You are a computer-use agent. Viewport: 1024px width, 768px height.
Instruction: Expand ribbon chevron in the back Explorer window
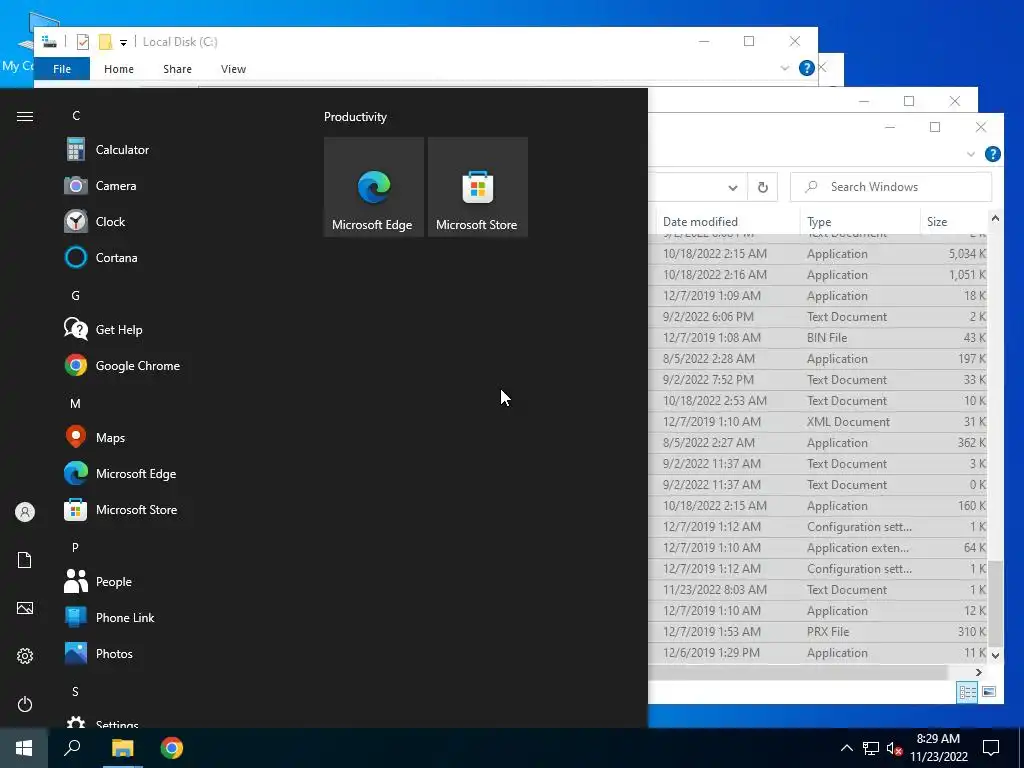click(x=970, y=154)
